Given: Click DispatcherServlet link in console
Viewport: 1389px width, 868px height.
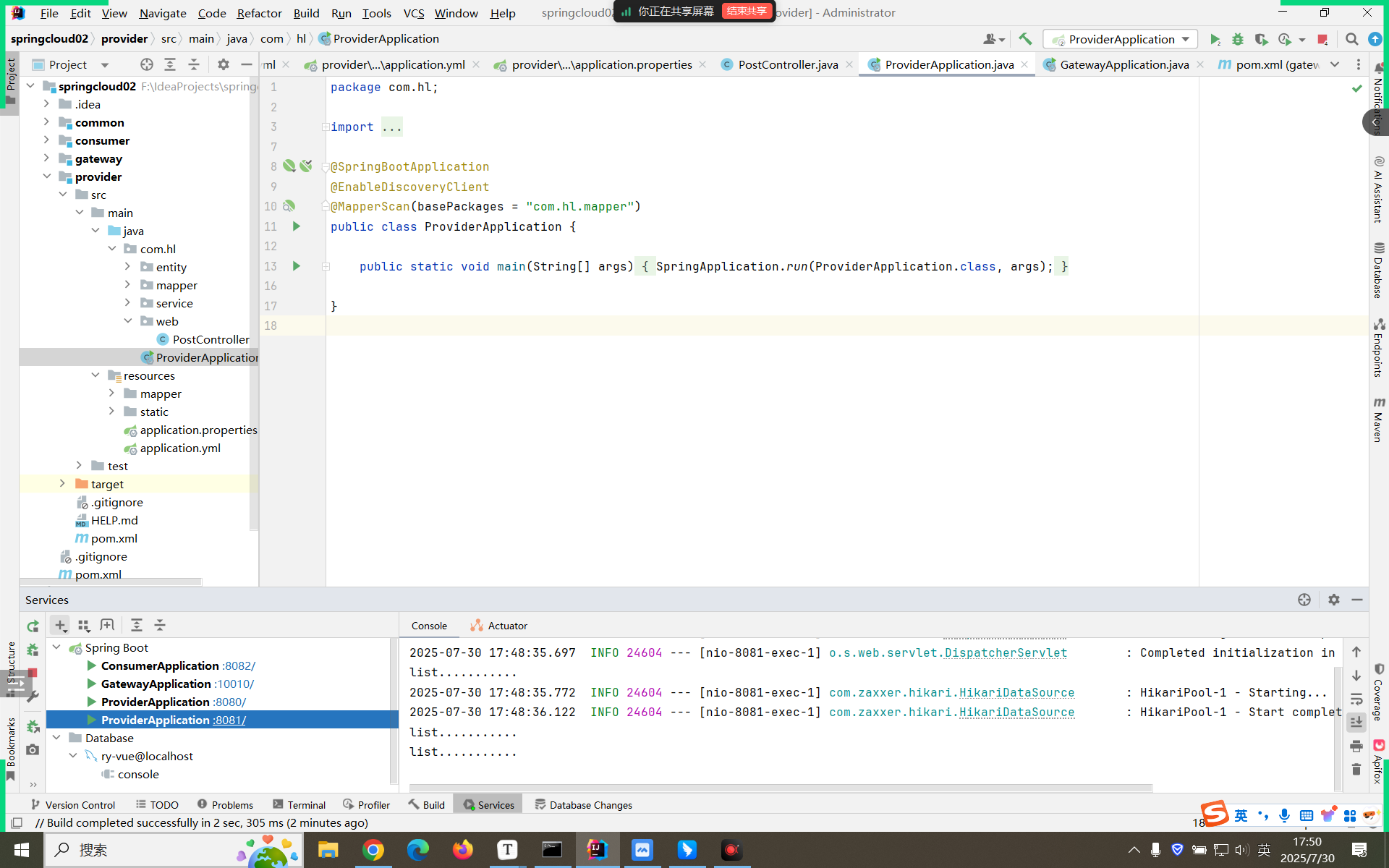Looking at the screenshot, I should (1006, 652).
